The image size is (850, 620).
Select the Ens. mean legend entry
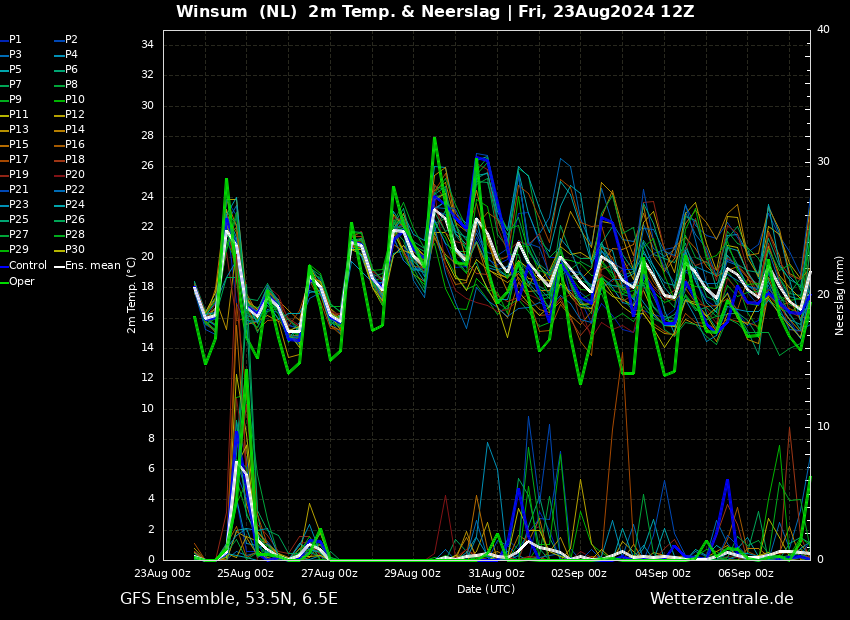88,266
